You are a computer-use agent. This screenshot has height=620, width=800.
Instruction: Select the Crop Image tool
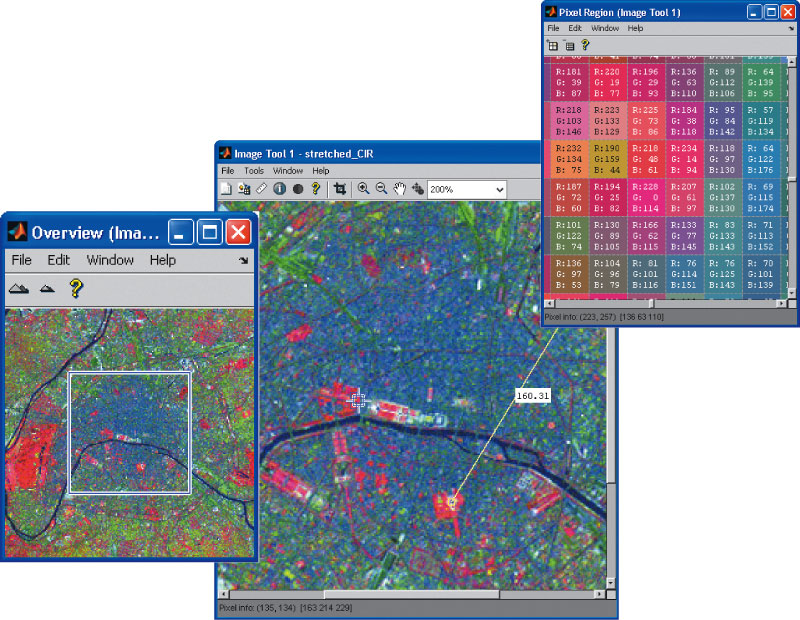[x=340, y=189]
